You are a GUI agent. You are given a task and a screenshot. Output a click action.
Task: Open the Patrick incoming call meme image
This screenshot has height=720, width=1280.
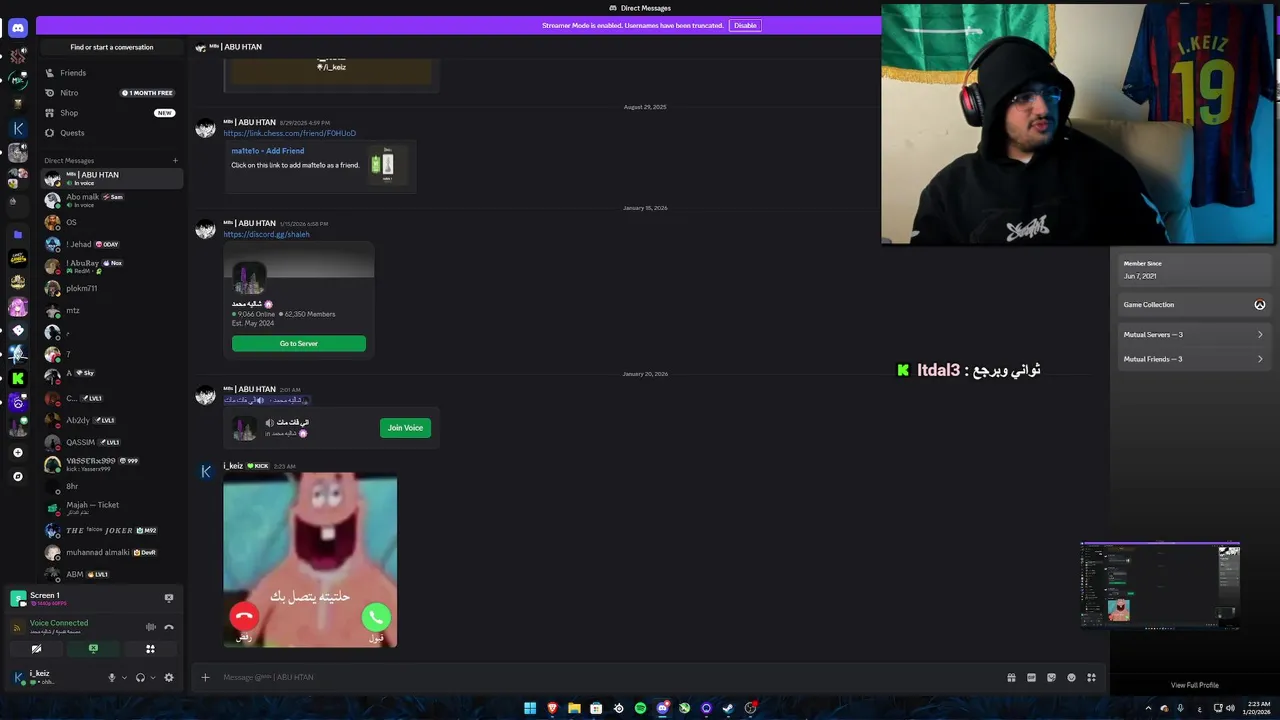pos(310,560)
